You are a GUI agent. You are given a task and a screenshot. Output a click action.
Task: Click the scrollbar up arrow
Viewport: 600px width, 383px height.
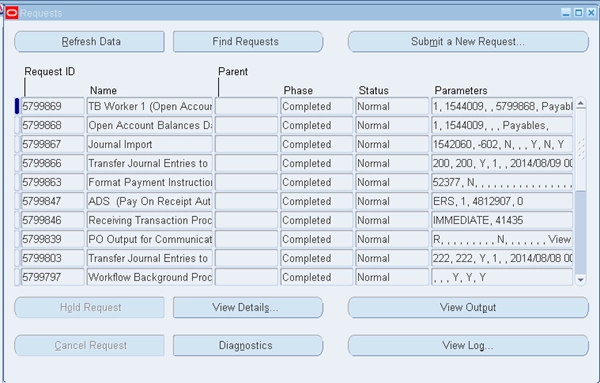tap(580, 104)
